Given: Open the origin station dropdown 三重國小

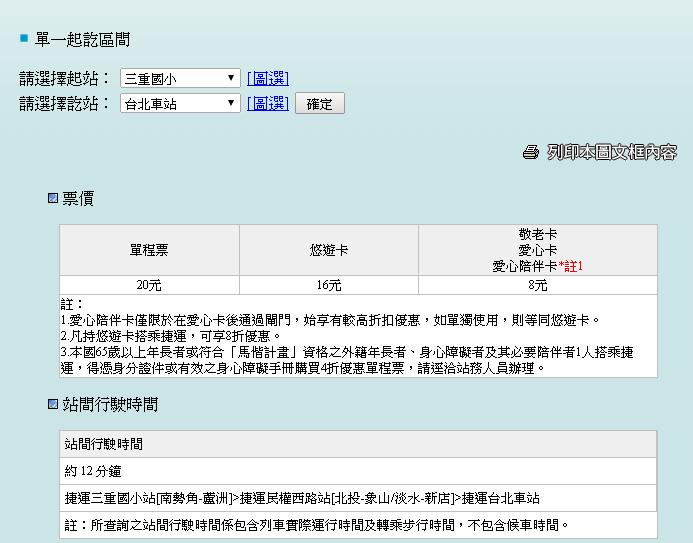Looking at the screenshot, I should click(x=180, y=79).
